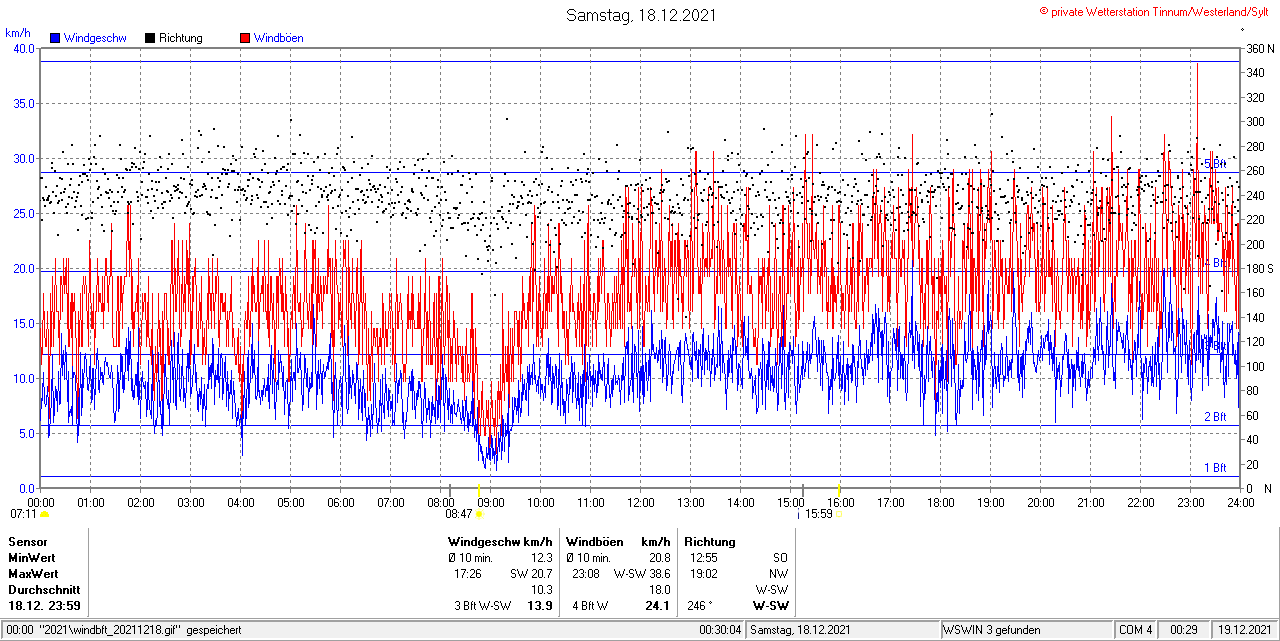Click the 19:02 direction time

[x=703, y=574]
